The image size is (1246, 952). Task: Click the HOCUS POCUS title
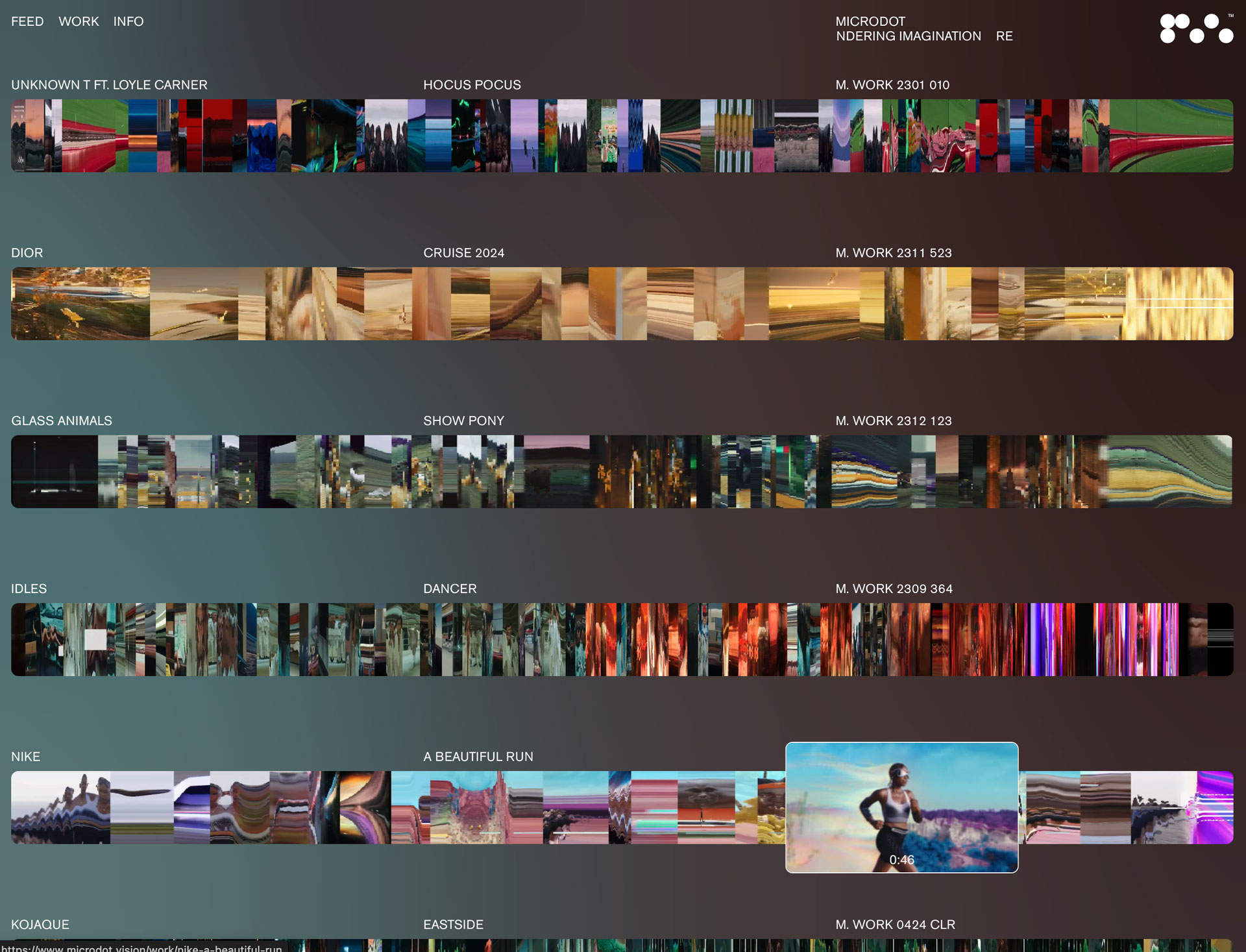point(472,85)
